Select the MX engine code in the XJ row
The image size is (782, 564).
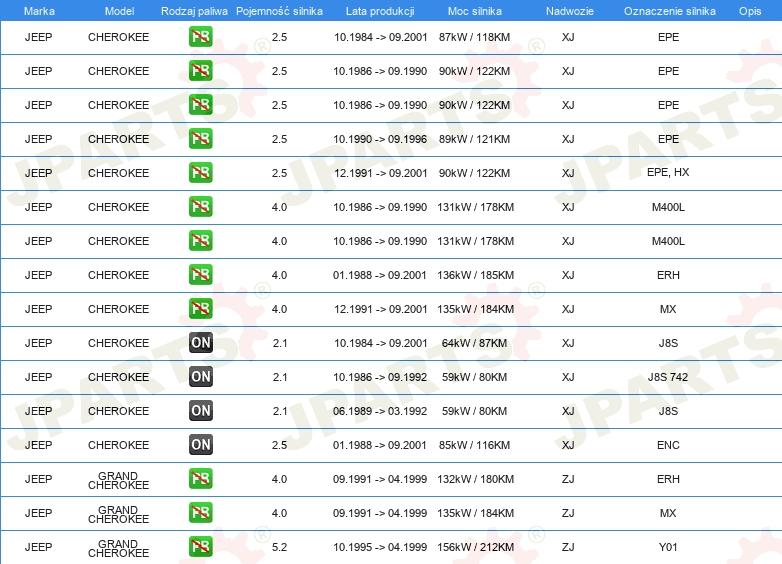point(668,309)
